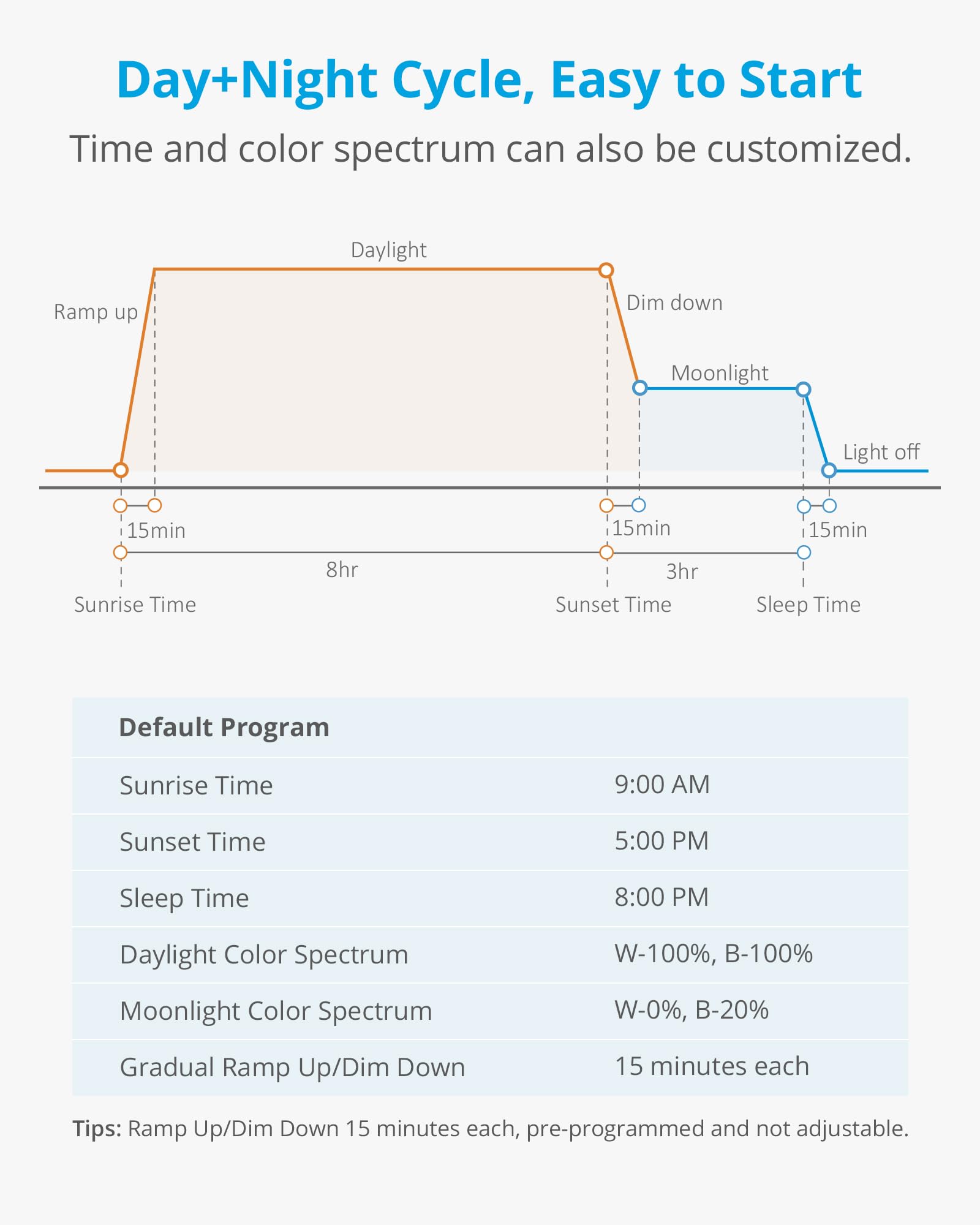The width and height of the screenshot is (980, 1225).
Task: Click the Day+Night Cycle headline
Action: 489,80
